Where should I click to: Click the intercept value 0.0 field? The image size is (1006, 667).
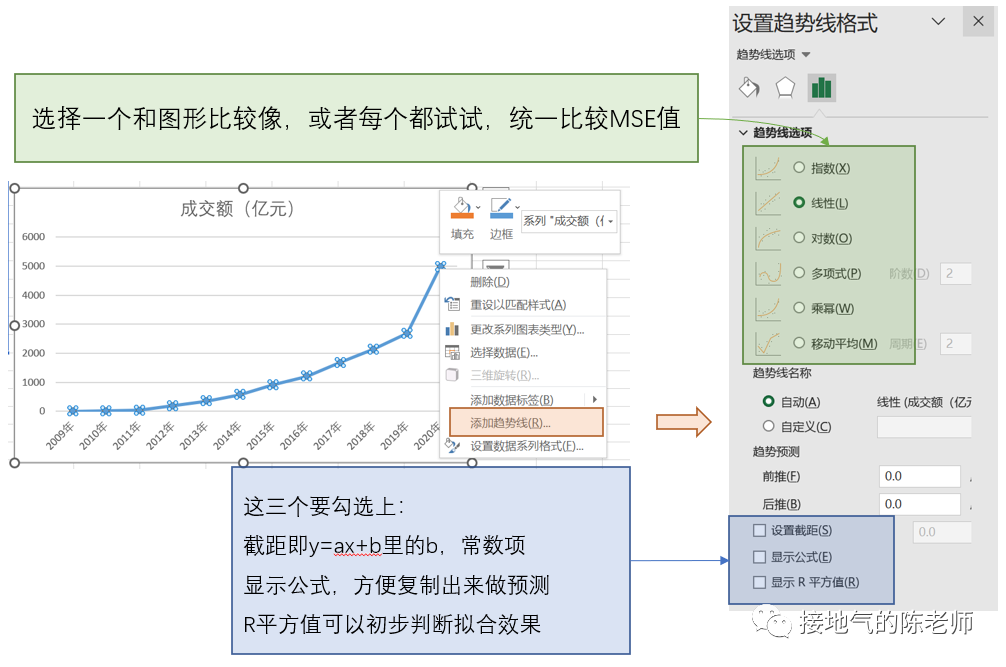[x=942, y=532]
